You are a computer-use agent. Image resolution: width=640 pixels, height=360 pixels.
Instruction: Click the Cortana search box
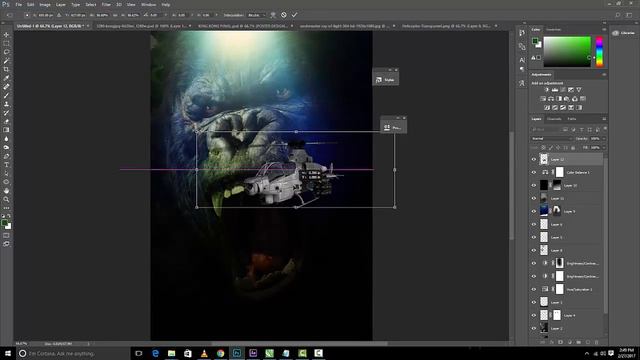(73, 353)
